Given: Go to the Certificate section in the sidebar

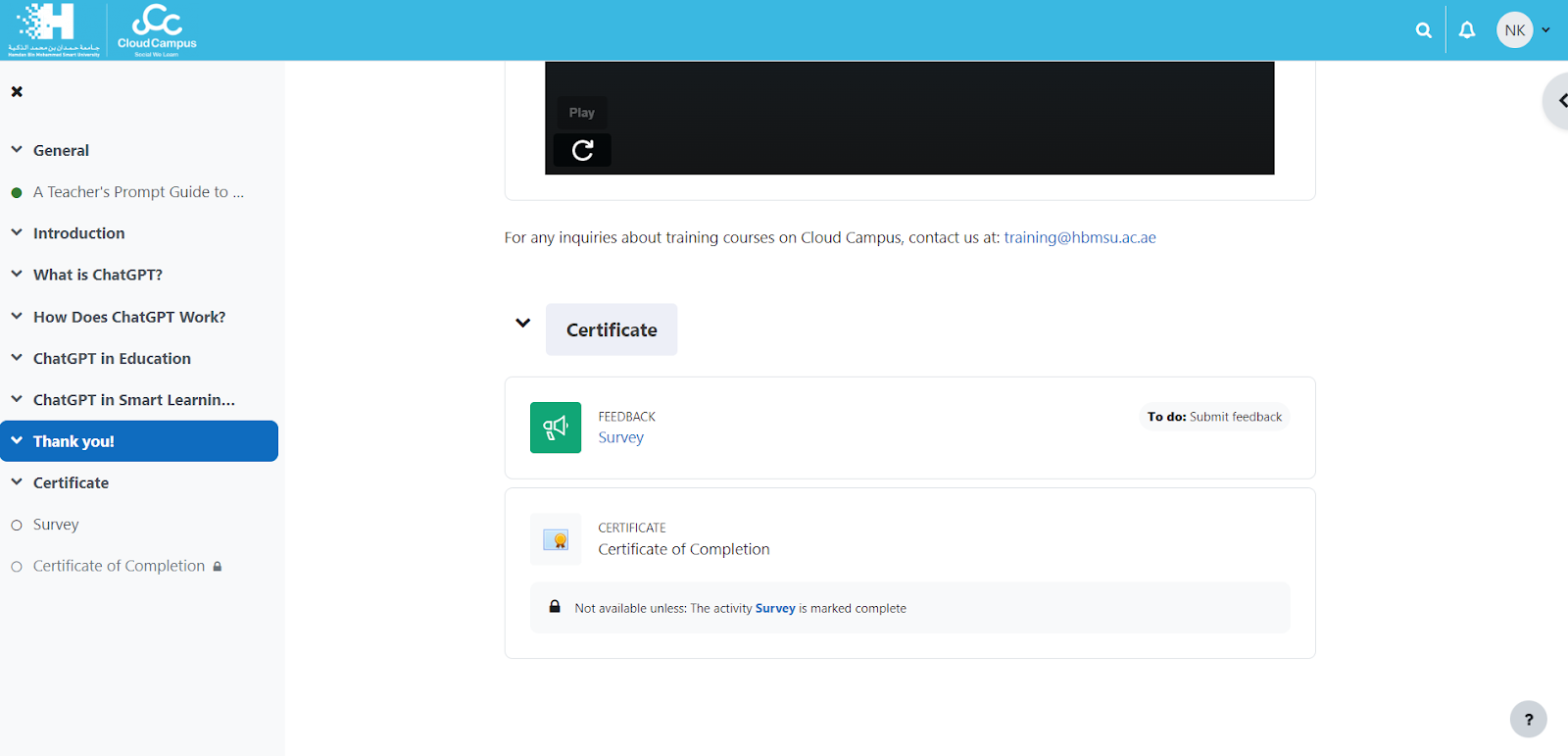Looking at the screenshot, I should click(x=71, y=482).
